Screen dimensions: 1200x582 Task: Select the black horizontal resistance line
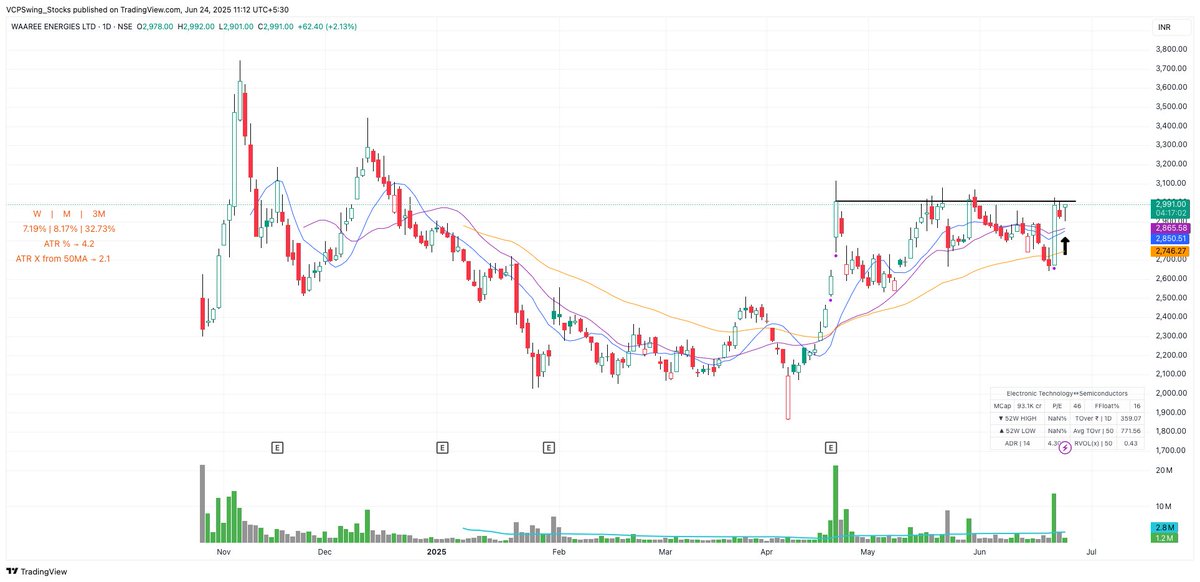[955, 202]
